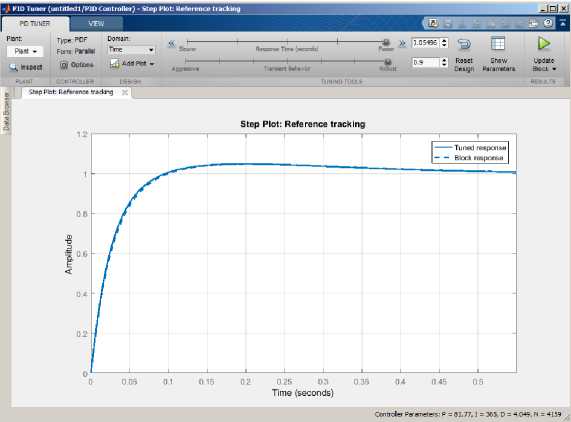The width and height of the screenshot is (571, 422).
Task: Click the response time value field
Action: [425, 43]
